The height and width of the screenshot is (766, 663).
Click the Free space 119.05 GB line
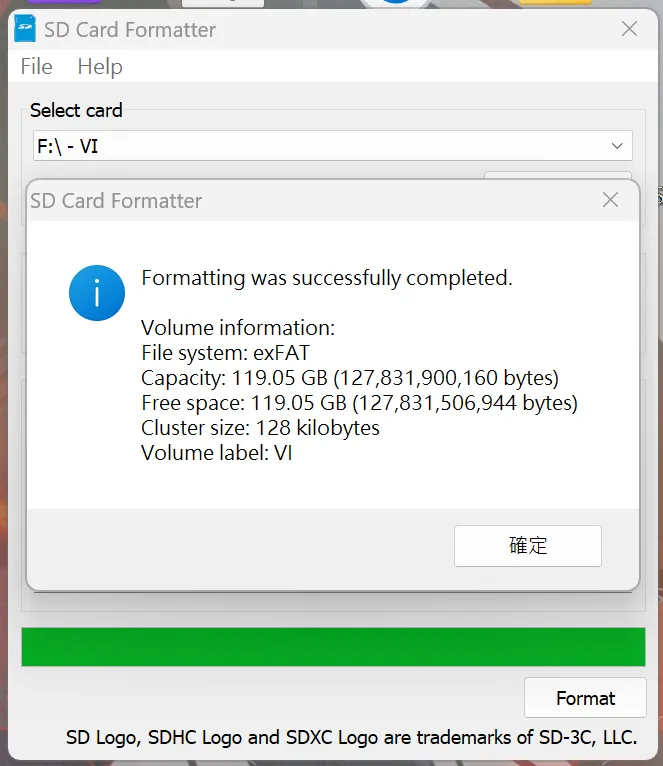click(x=359, y=403)
